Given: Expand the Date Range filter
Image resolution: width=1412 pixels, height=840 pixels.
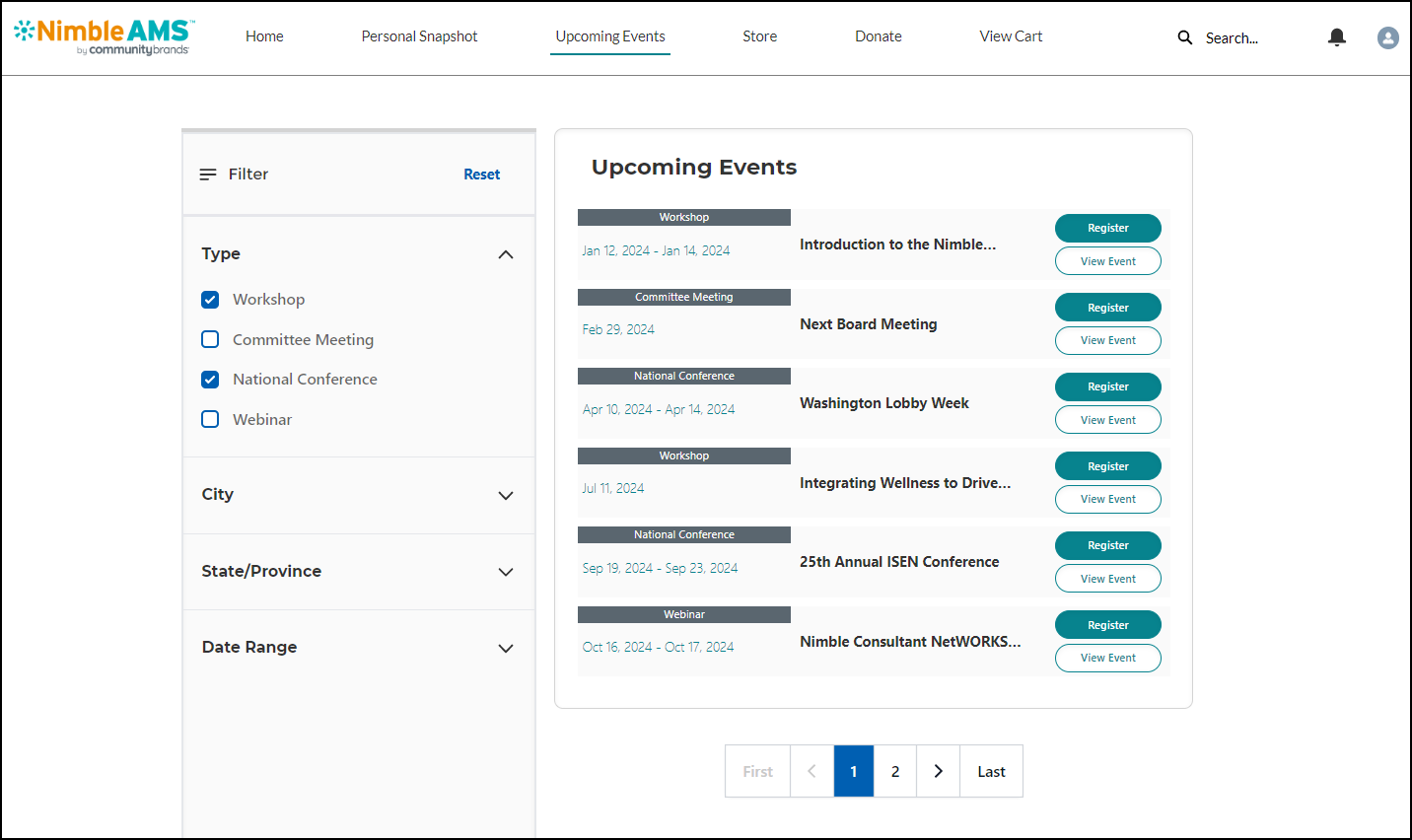Looking at the screenshot, I should pyautogui.click(x=506, y=648).
